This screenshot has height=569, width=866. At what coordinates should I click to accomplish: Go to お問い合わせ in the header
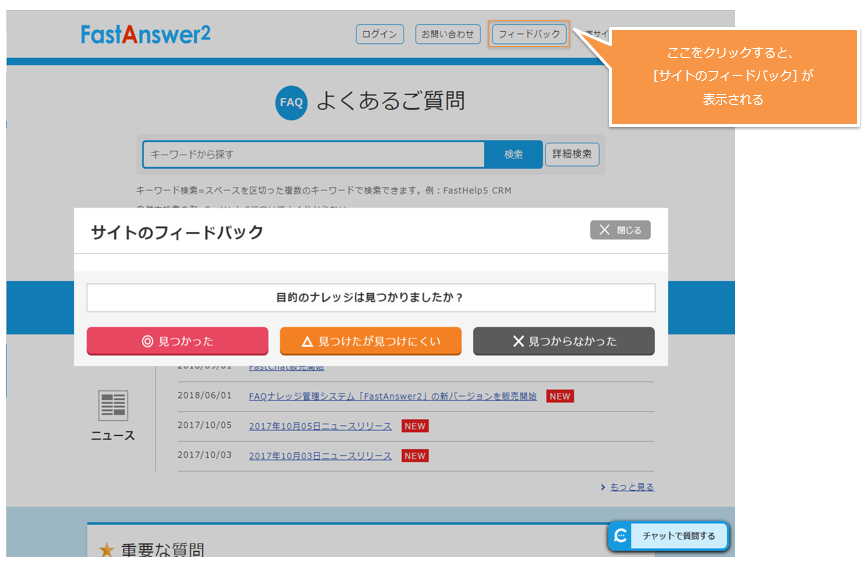pos(447,34)
